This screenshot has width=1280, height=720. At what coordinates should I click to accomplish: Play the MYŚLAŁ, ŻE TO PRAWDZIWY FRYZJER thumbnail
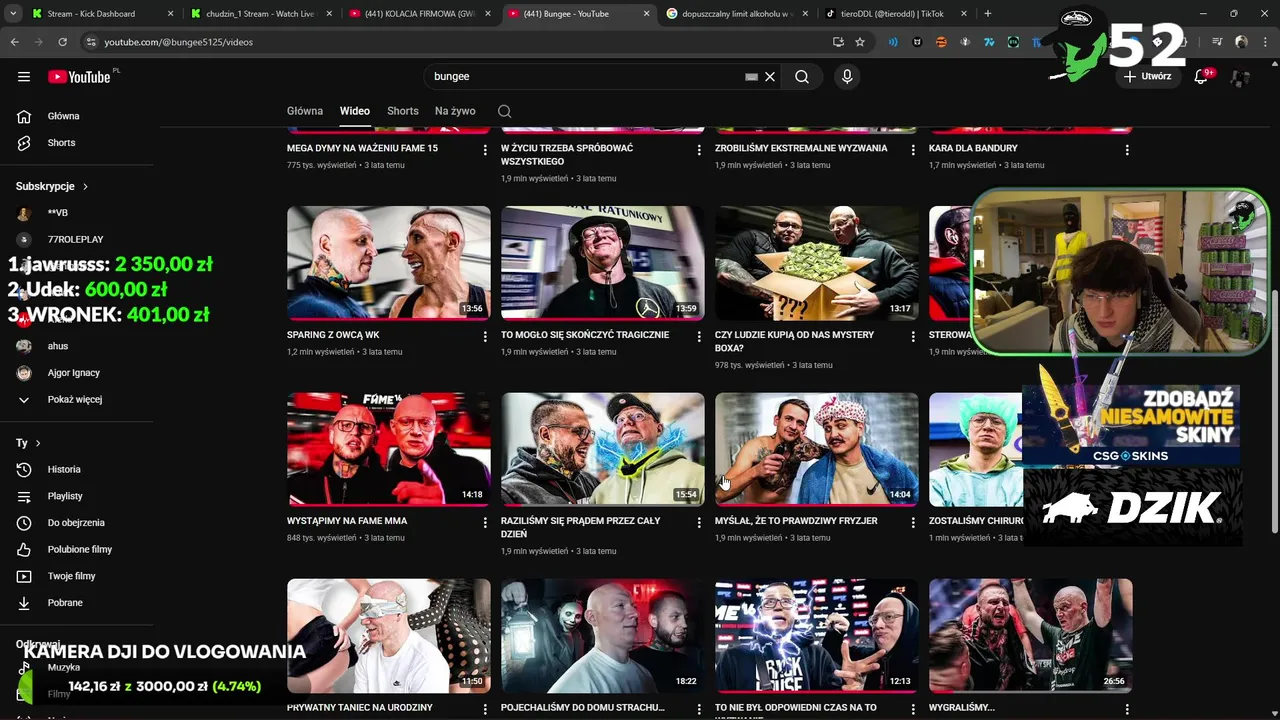pyautogui.click(x=817, y=449)
